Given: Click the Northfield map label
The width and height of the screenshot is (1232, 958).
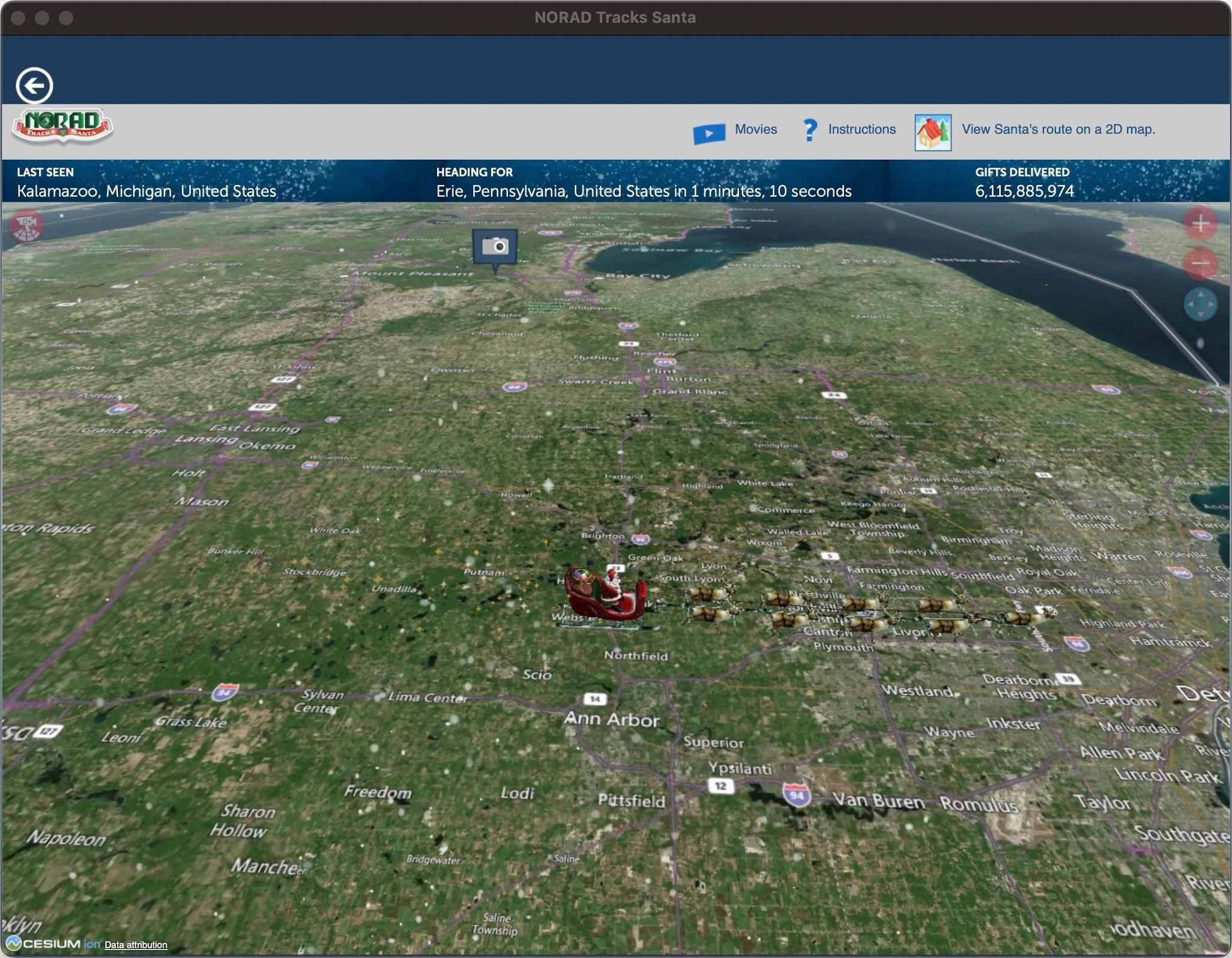Looking at the screenshot, I should 636,655.
